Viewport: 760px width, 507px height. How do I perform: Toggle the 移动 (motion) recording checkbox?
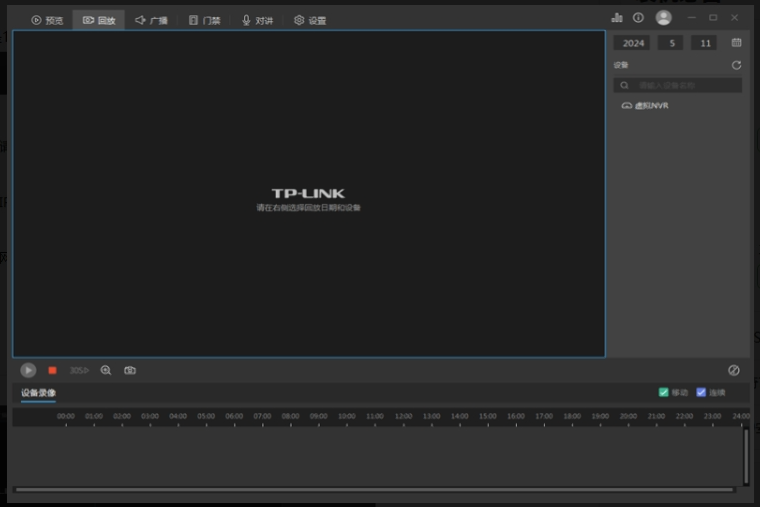[x=664, y=392]
